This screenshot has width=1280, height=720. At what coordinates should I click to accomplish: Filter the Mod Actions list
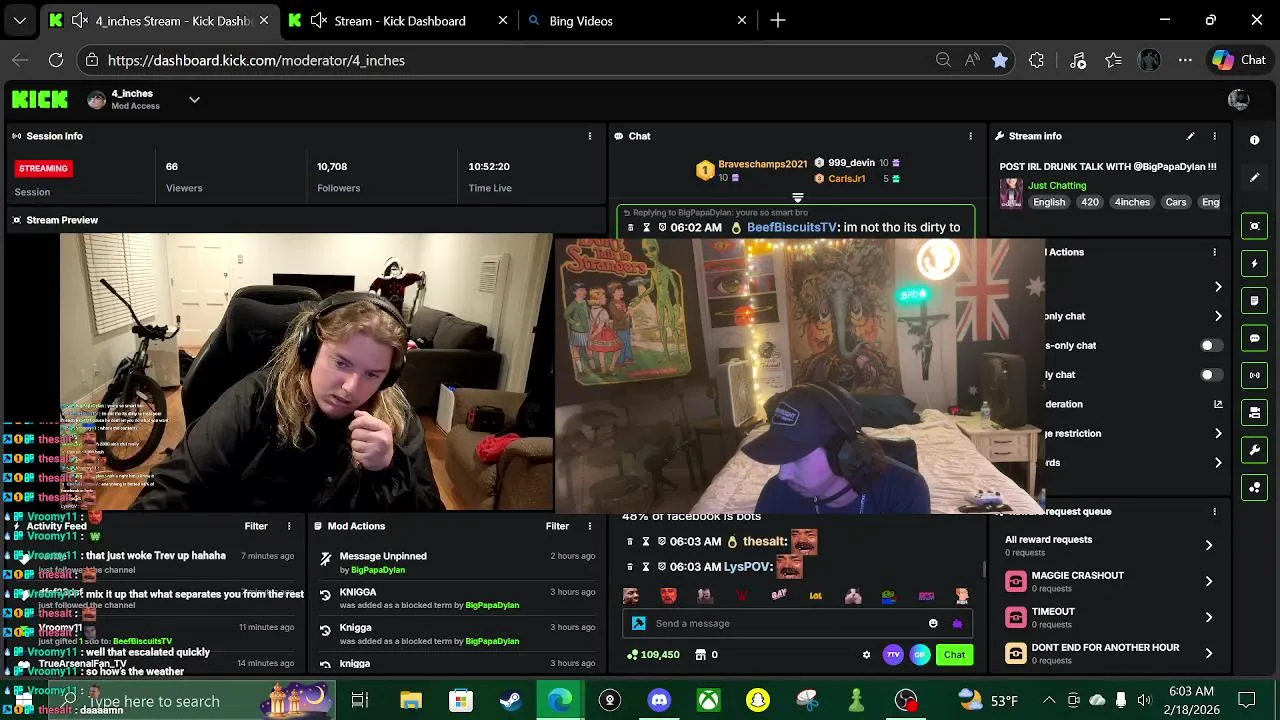pyautogui.click(x=557, y=526)
